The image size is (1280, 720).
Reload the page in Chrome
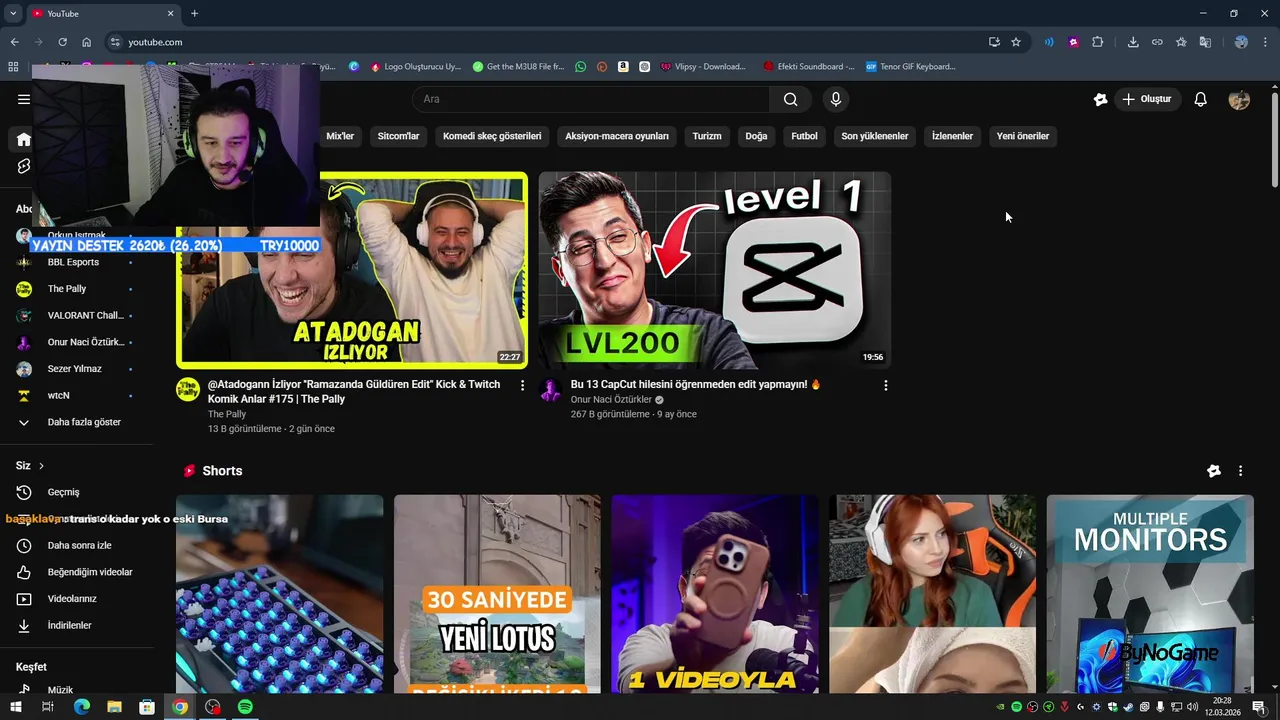pyautogui.click(x=62, y=42)
